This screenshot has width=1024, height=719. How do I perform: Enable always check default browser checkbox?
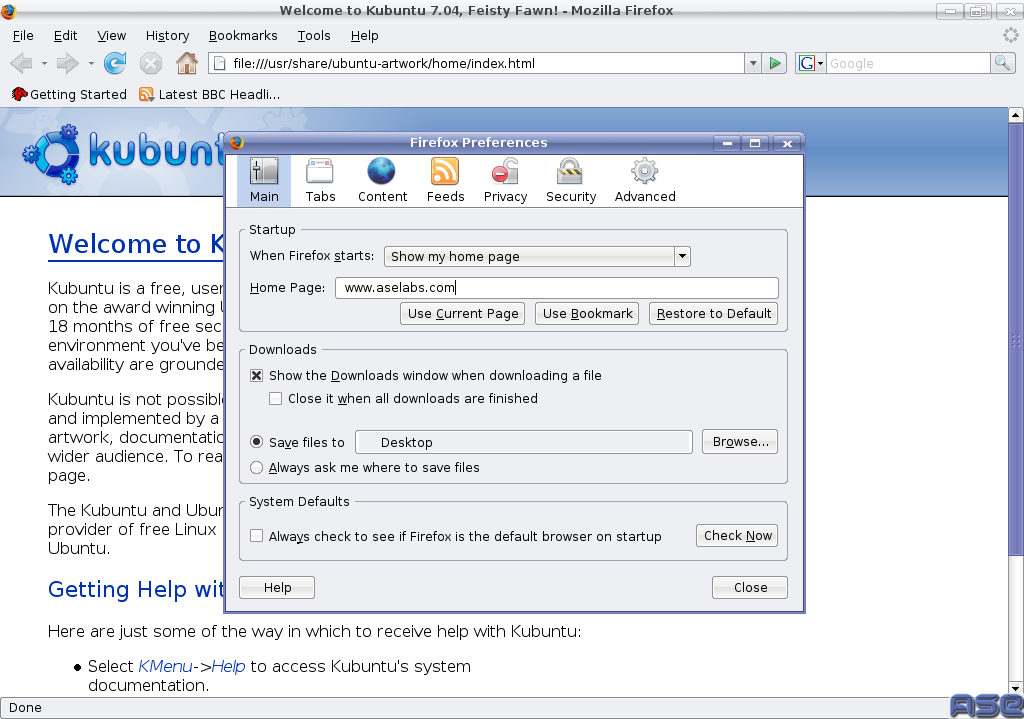[x=257, y=536]
